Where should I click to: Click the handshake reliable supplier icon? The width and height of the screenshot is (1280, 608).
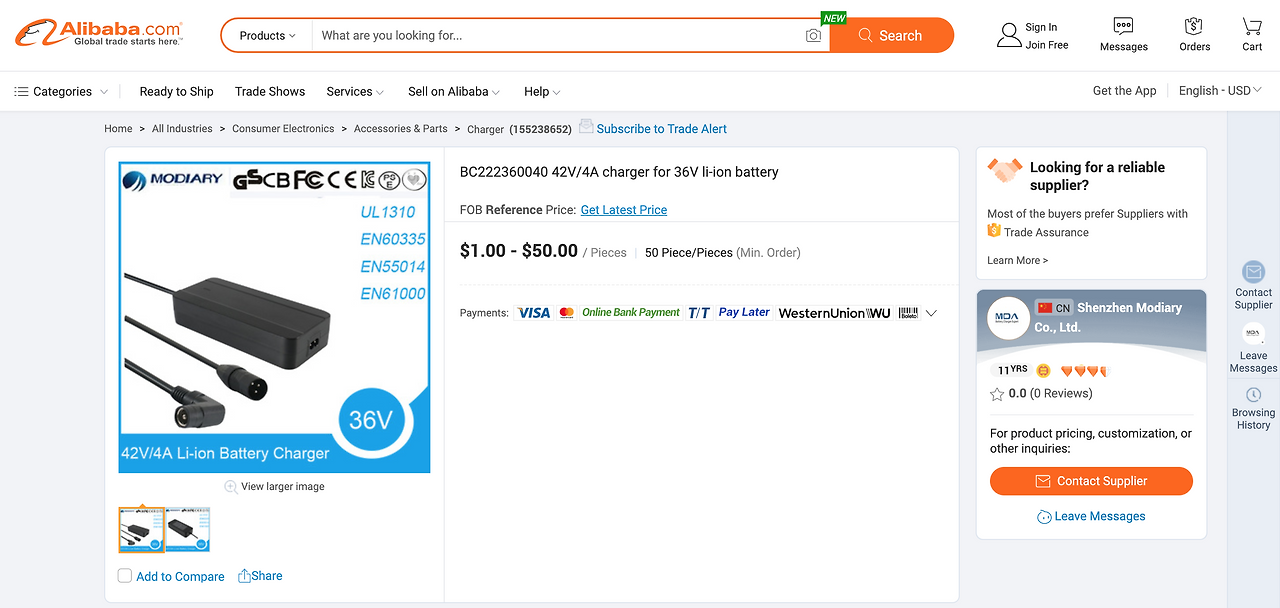[1005, 170]
